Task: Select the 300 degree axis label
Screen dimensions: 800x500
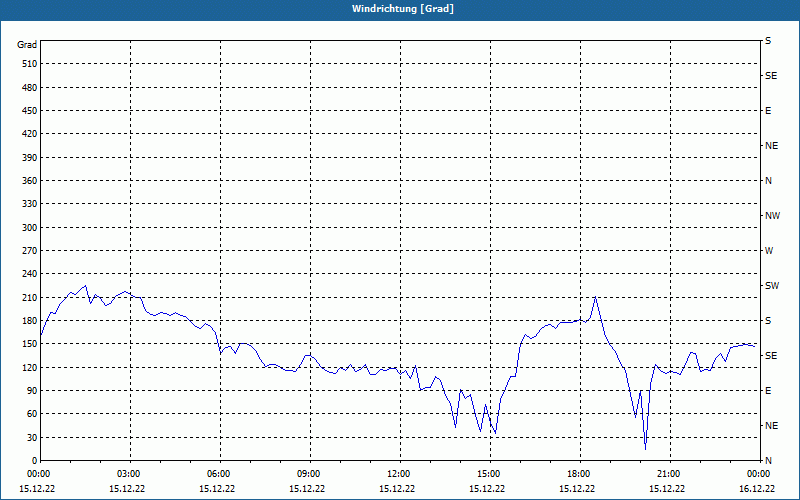Action: point(29,228)
